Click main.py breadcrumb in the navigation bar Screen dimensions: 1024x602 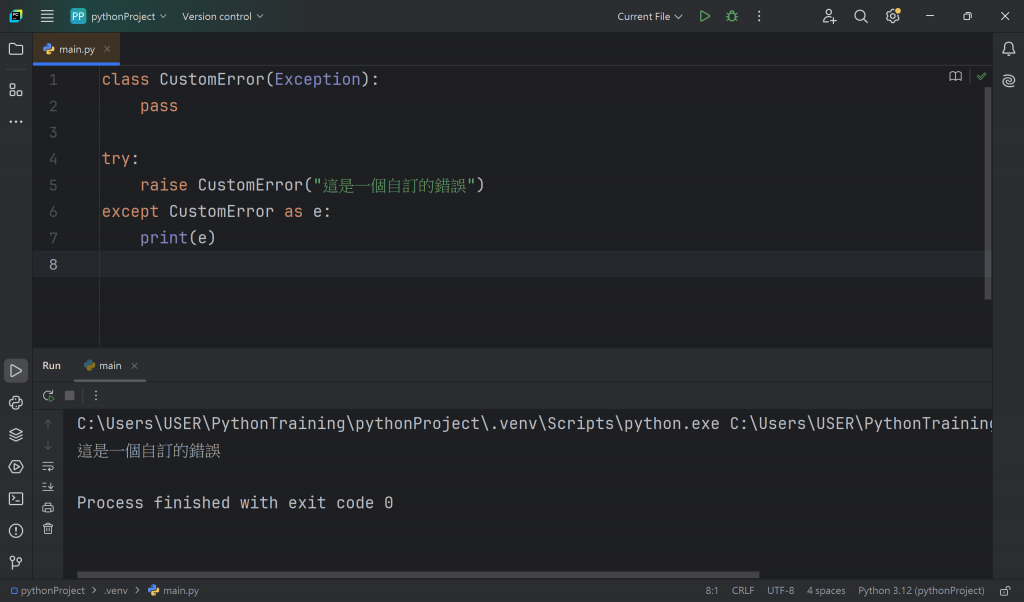point(174,590)
